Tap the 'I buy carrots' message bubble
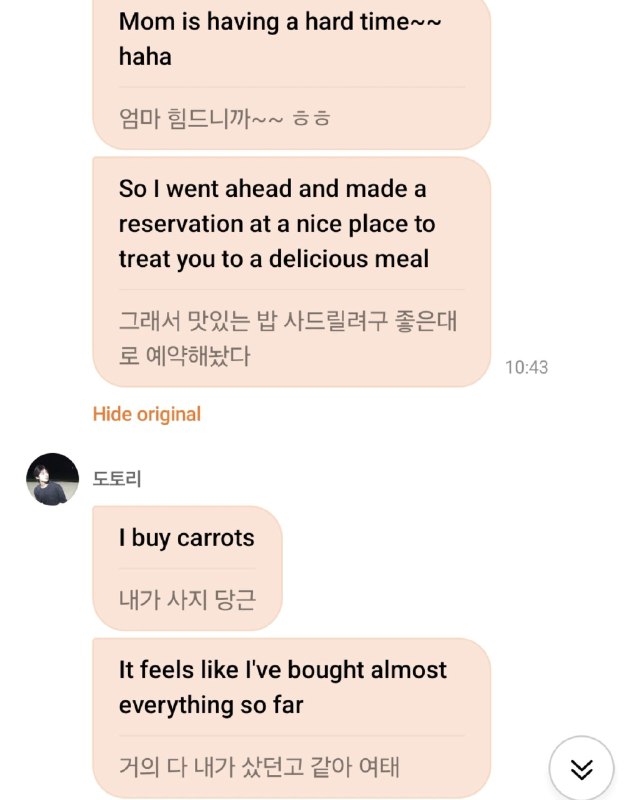 [187, 568]
